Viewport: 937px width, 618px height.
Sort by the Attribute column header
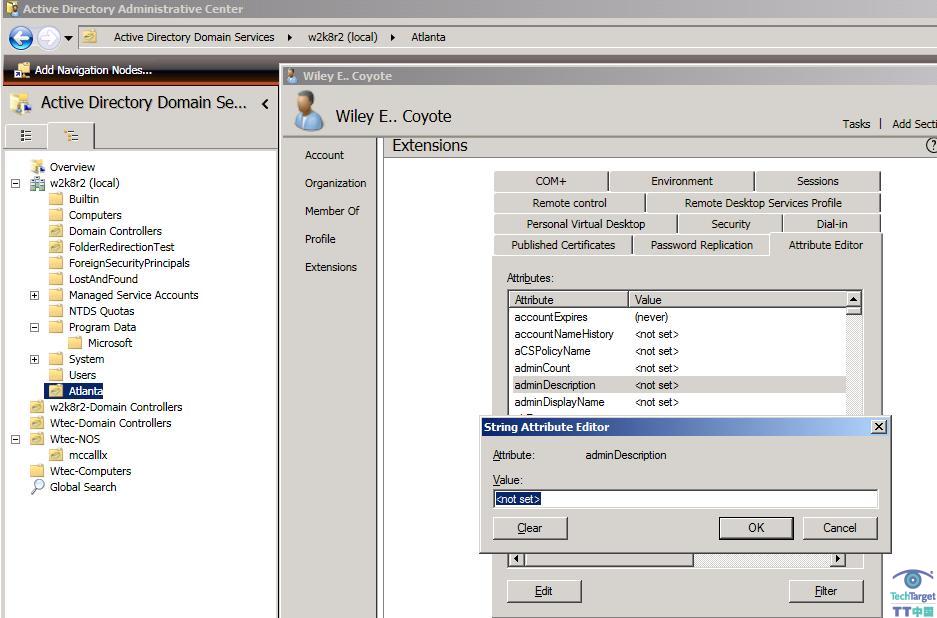tap(568, 299)
